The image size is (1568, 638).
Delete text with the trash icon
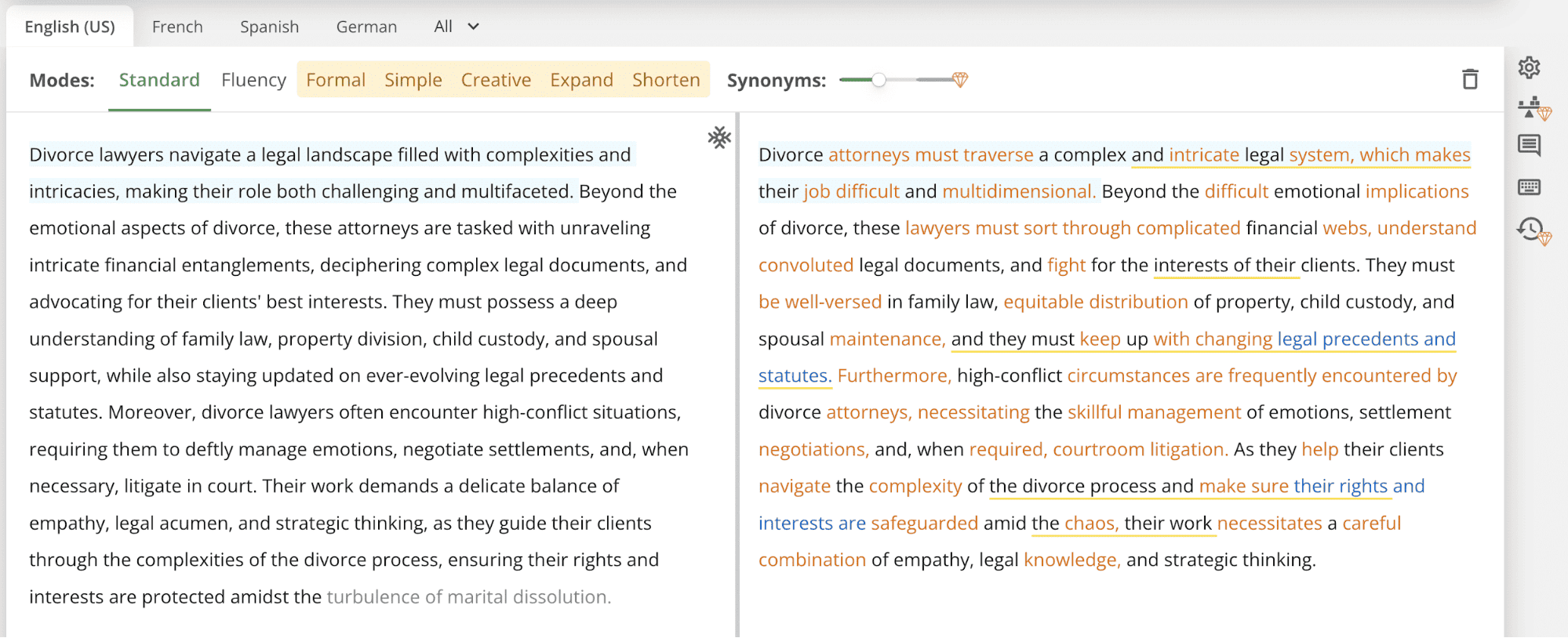point(1470,80)
